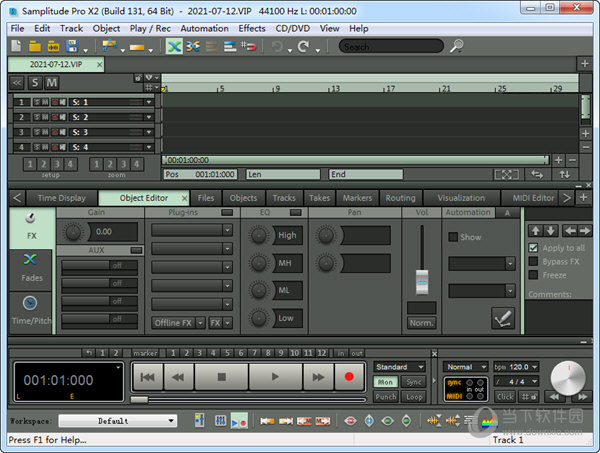This screenshot has height=453, width=600.
Task: Click the magnifier search icon
Action: pos(457,46)
